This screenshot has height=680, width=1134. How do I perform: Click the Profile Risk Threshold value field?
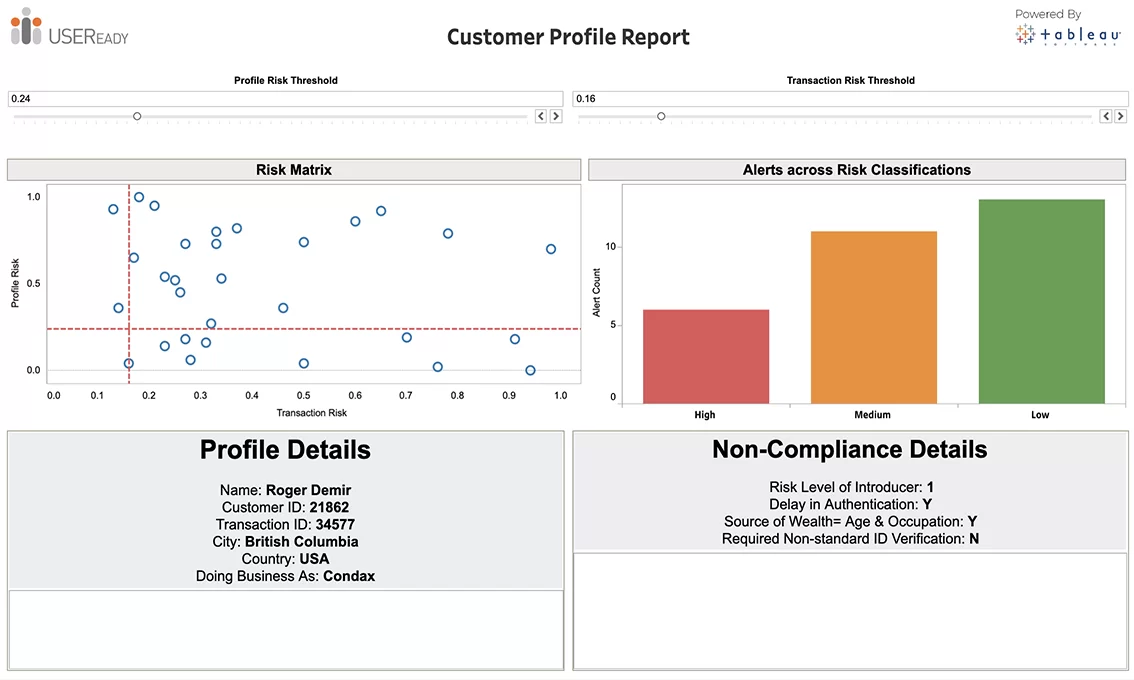286,99
